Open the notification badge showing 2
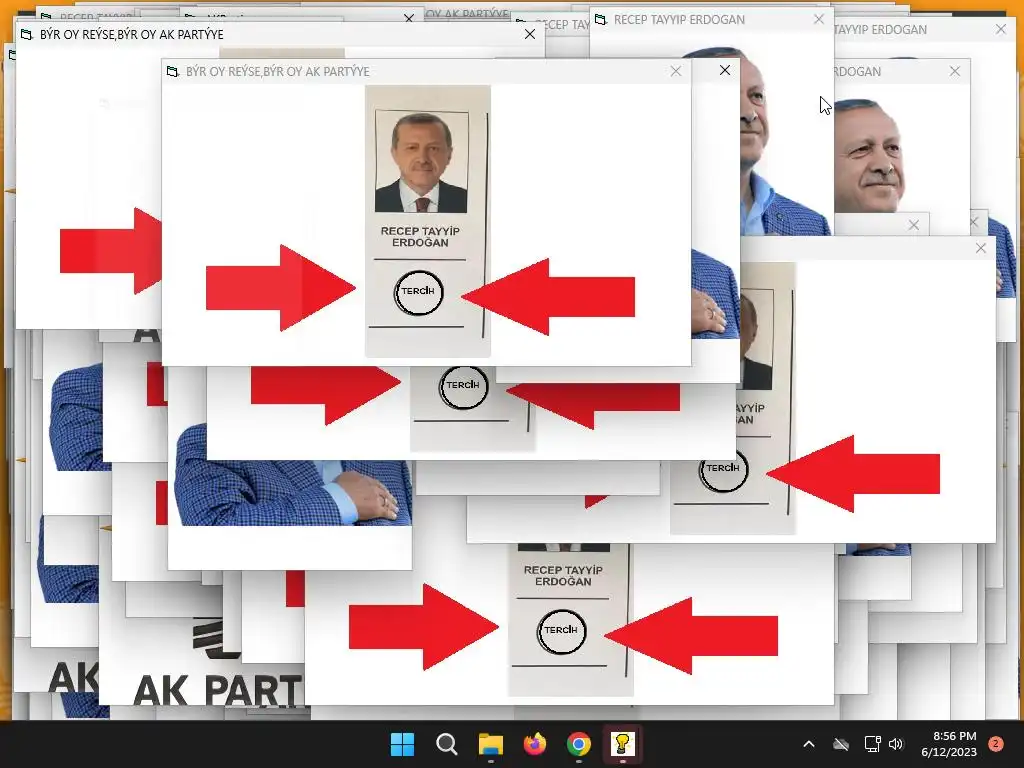This screenshot has height=768, width=1024. pos(996,744)
